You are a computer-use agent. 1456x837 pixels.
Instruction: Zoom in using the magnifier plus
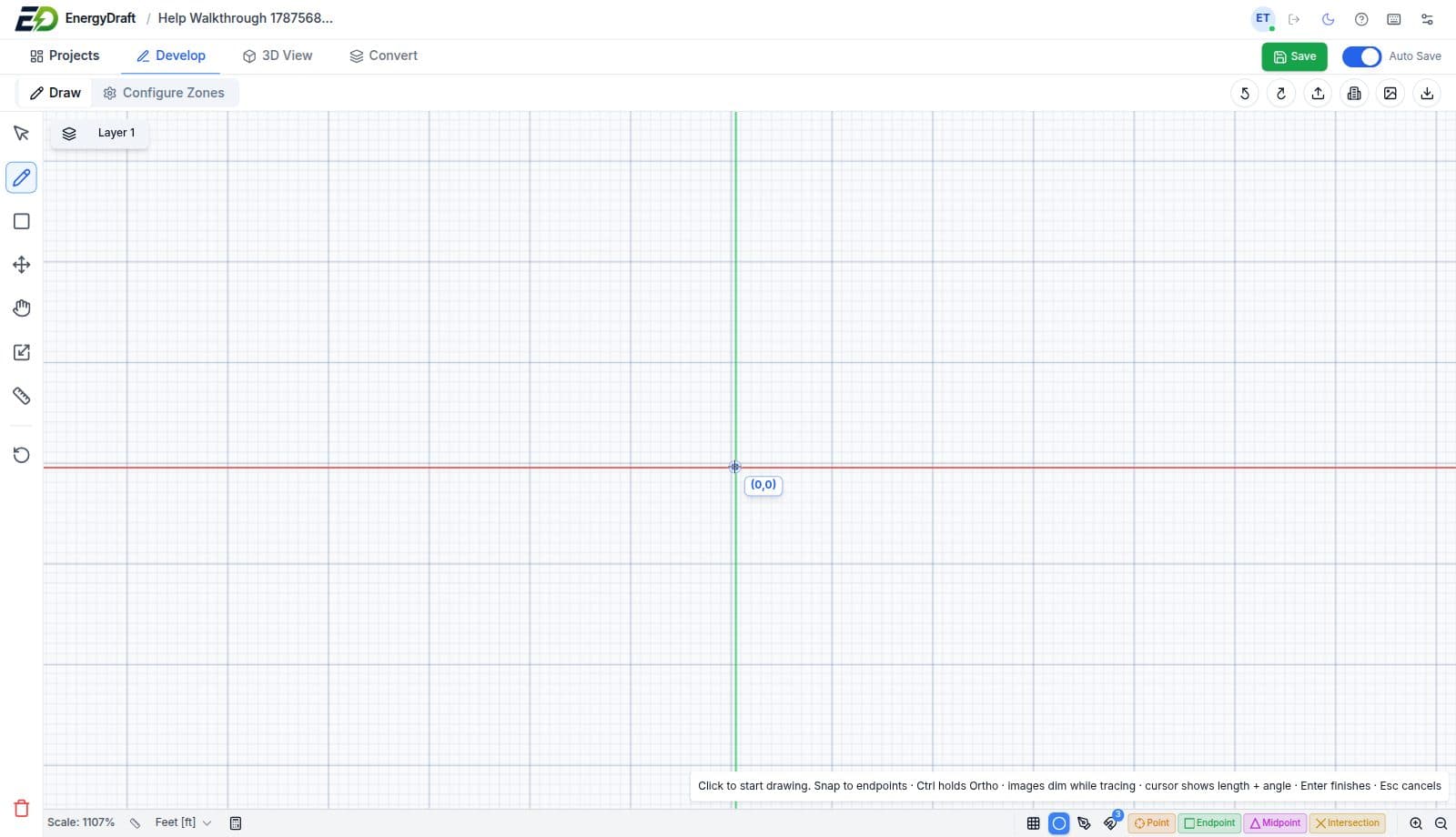coord(1416,823)
